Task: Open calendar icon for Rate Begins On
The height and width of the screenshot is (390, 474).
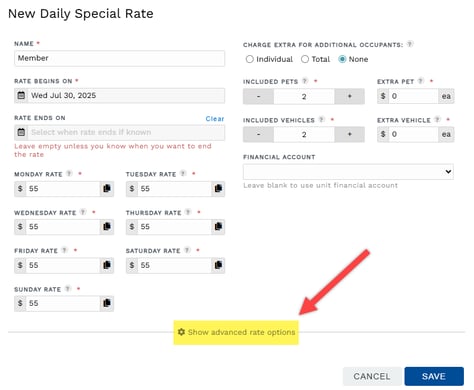Action: point(21,95)
